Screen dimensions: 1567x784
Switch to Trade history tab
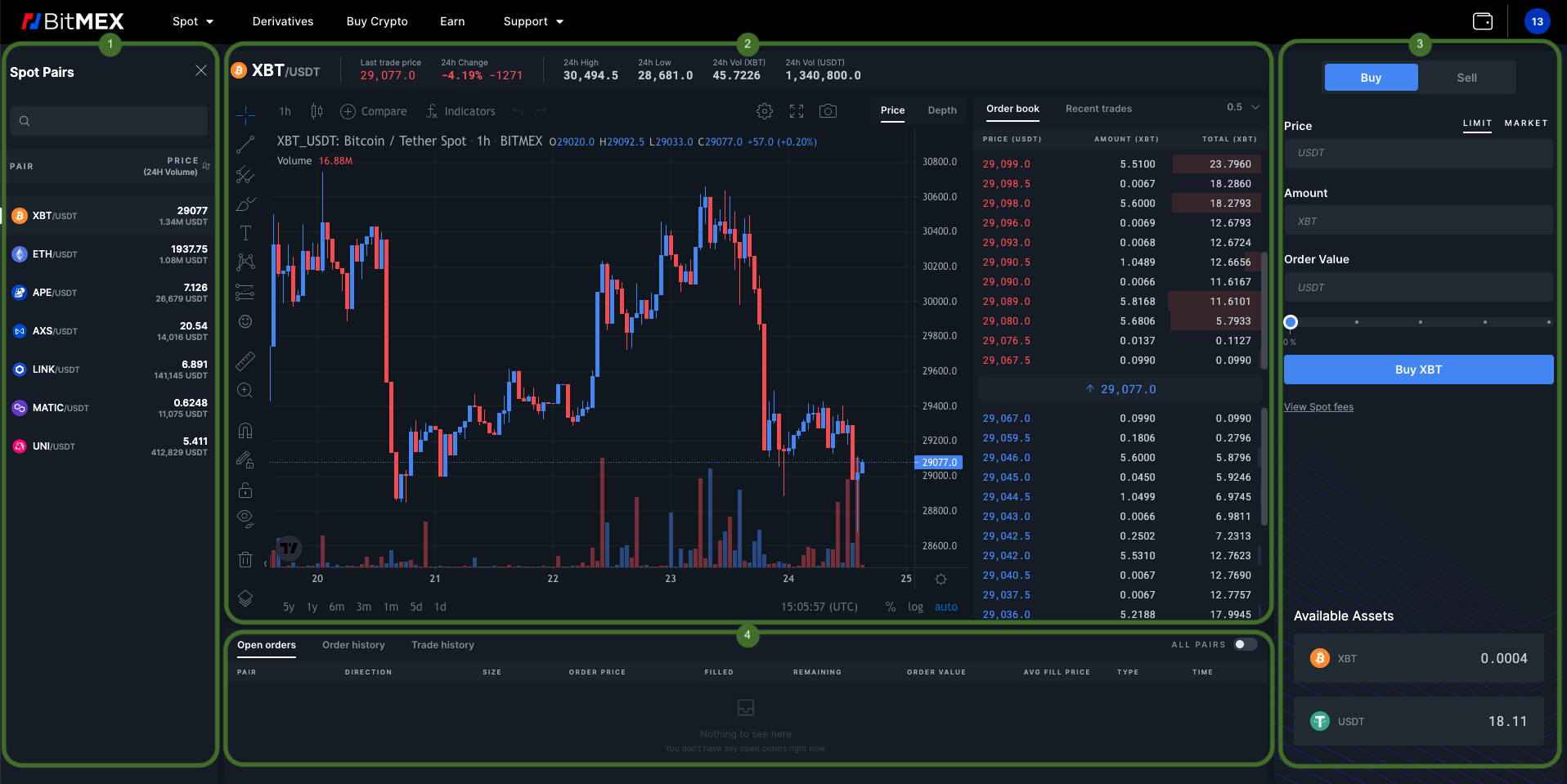pyautogui.click(x=442, y=645)
